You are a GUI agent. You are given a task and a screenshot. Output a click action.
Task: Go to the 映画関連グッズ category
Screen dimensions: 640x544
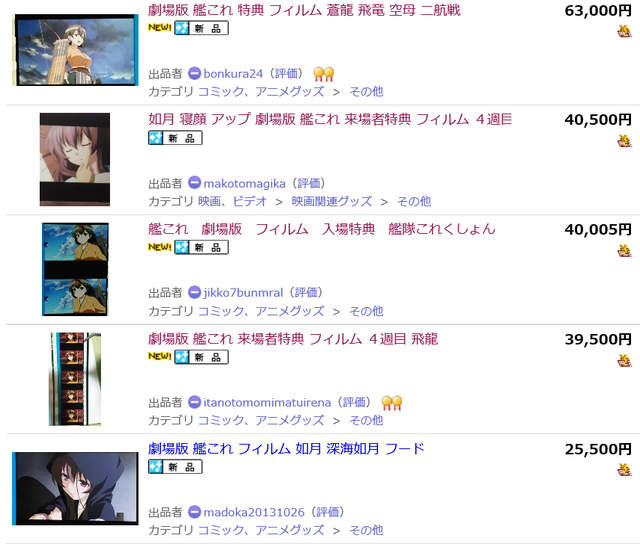pyautogui.click(x=332, y=201)
